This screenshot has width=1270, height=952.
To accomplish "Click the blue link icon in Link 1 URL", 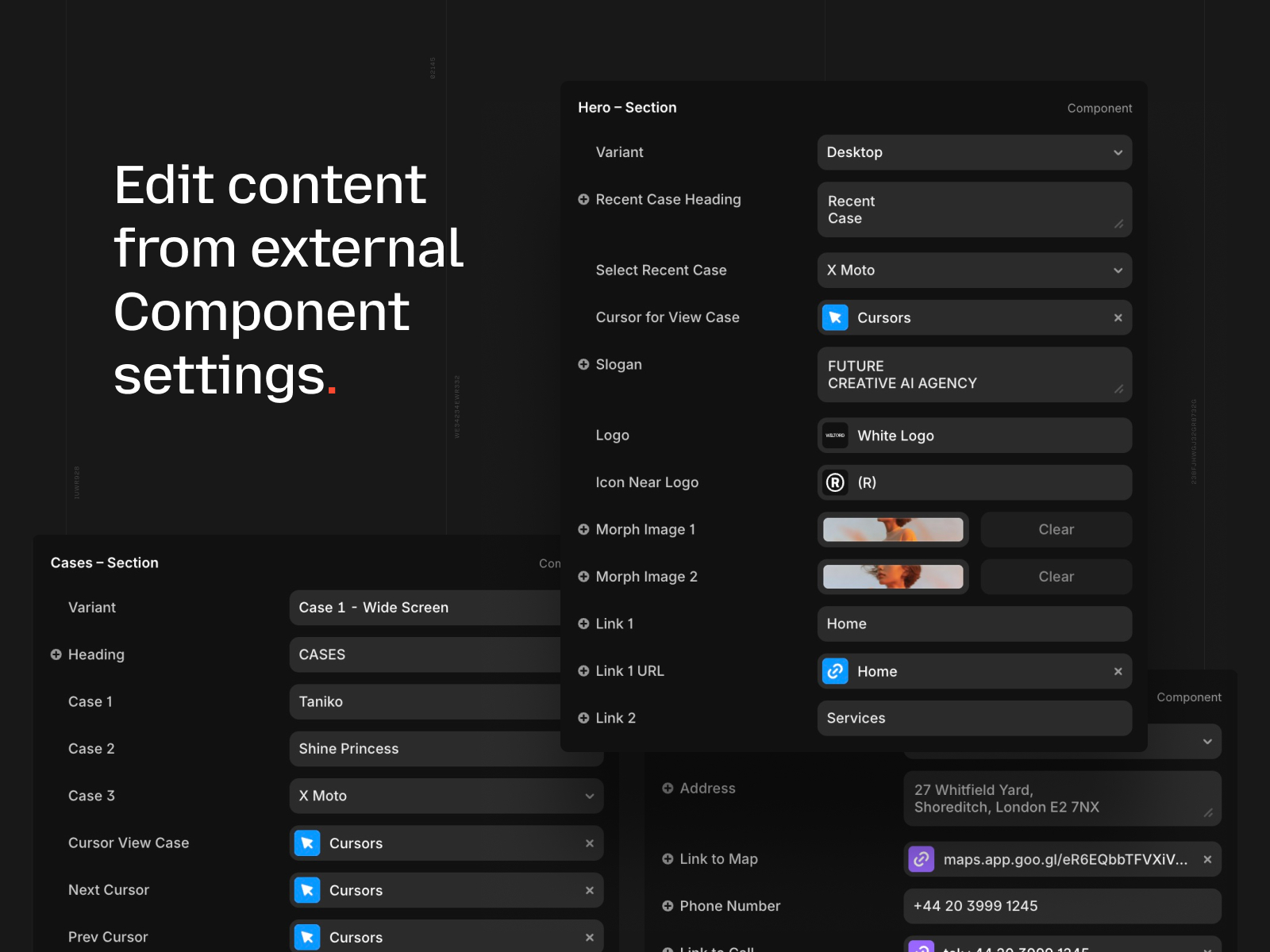I will 835,672.
